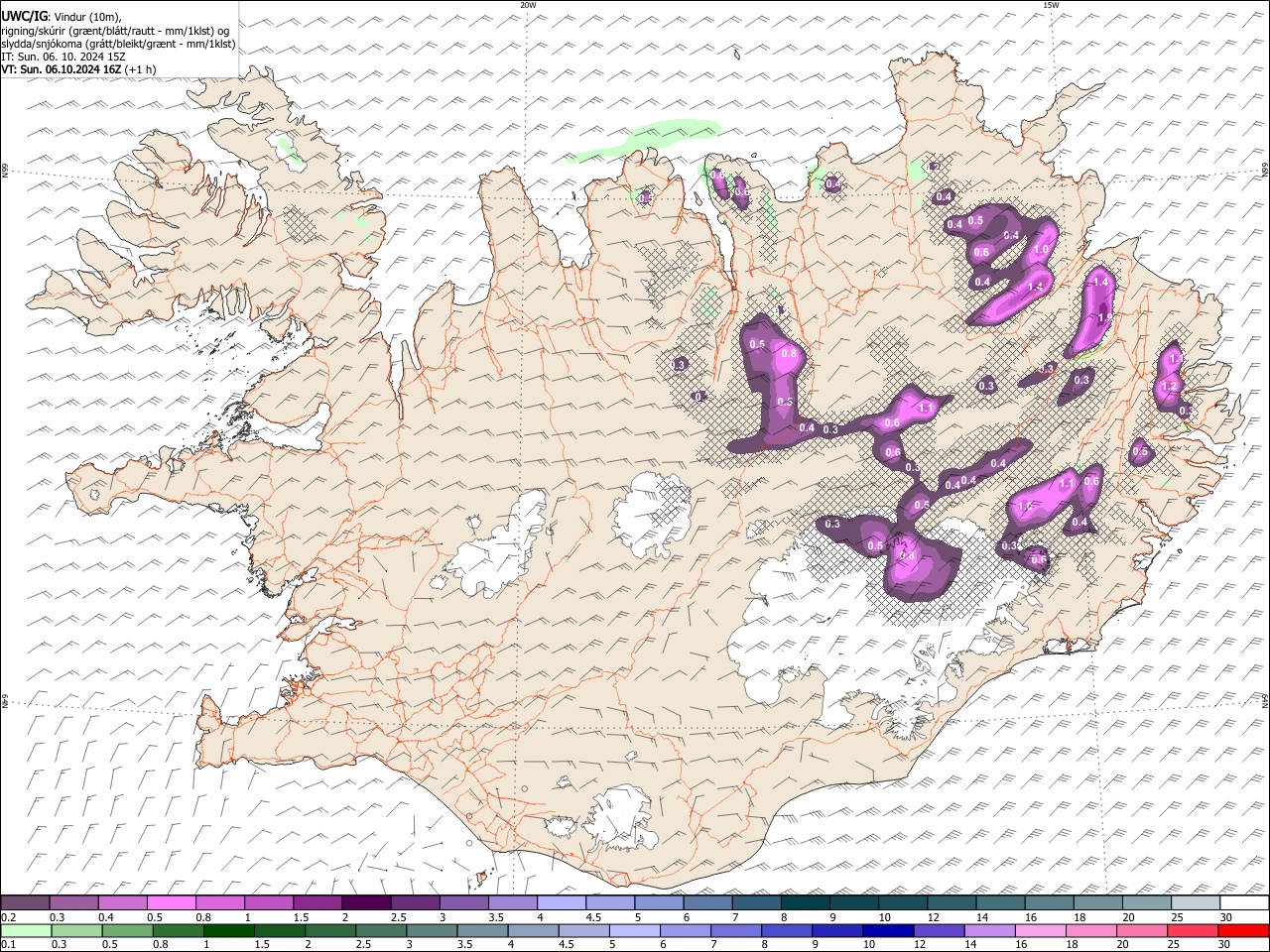Screen dimensions: 1270x952
Task: Pick the darkest purple 2 snow legend swatch
Action: (x=366, y=903)
